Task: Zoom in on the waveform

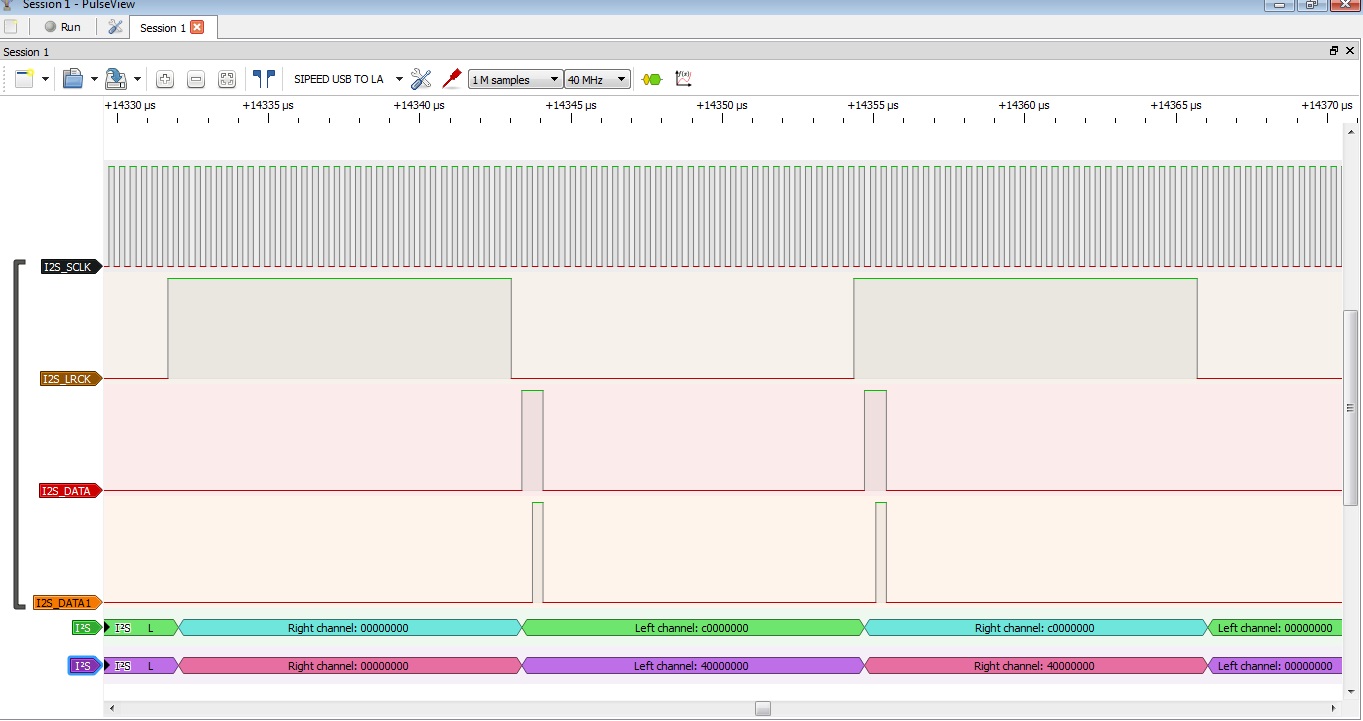Action: tap(165, 79)
